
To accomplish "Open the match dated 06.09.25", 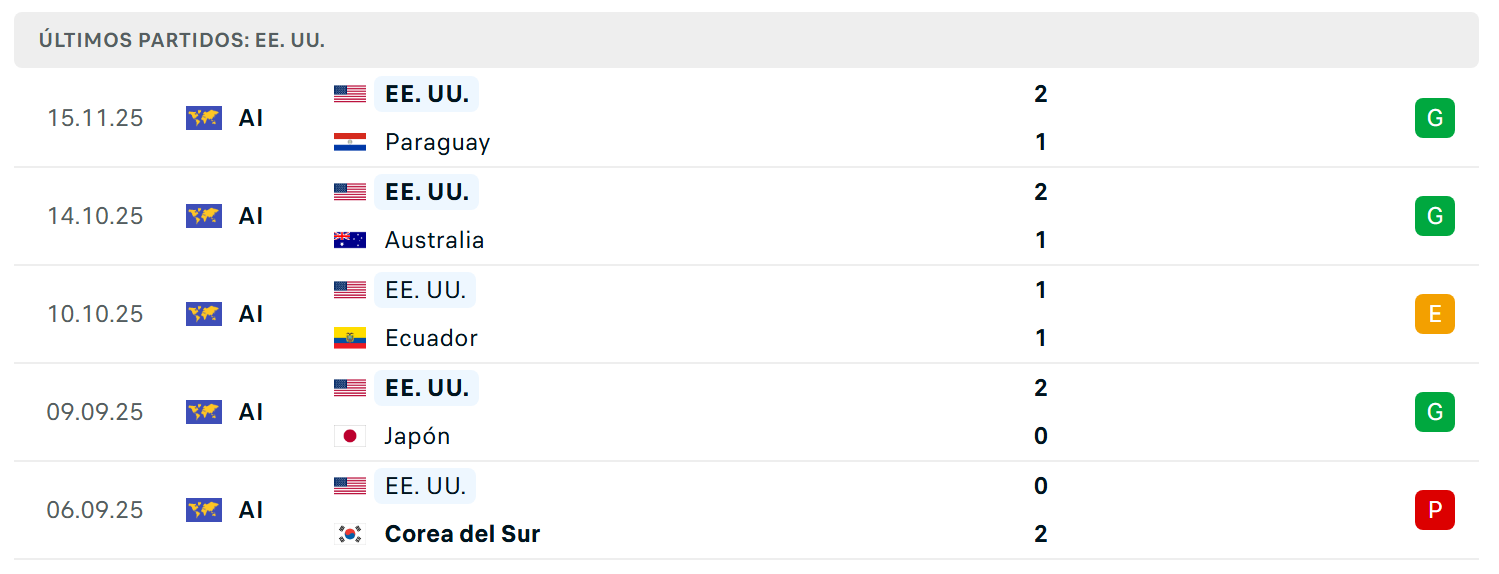I will click(x=746, y=510).
